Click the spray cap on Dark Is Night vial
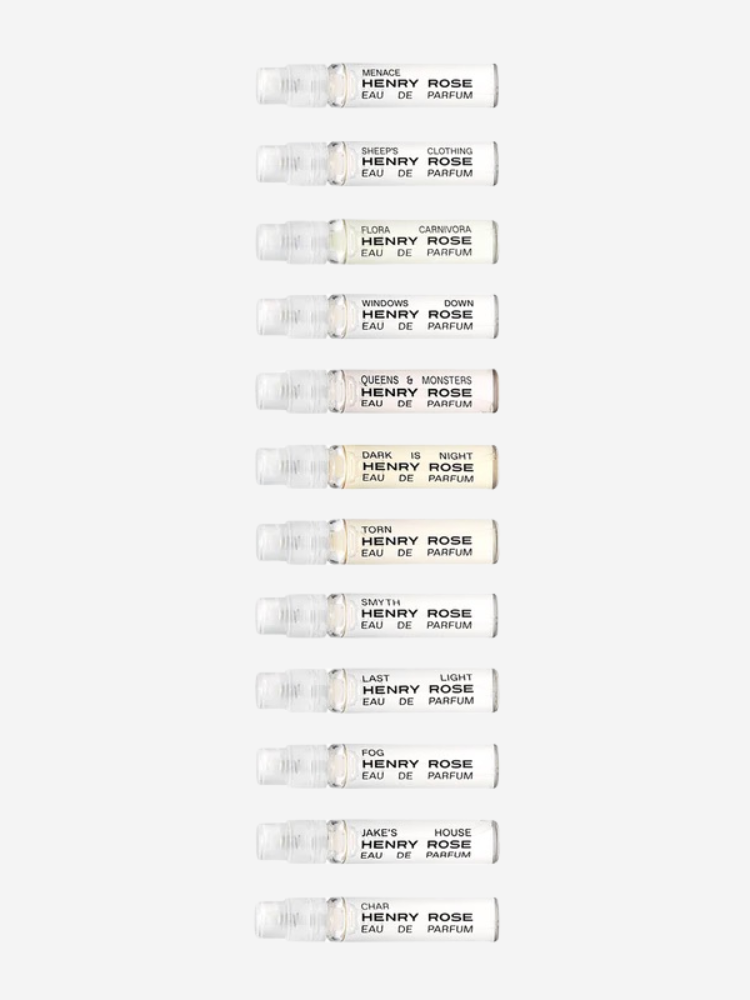Screen dimensions: 750x1000 292,467
